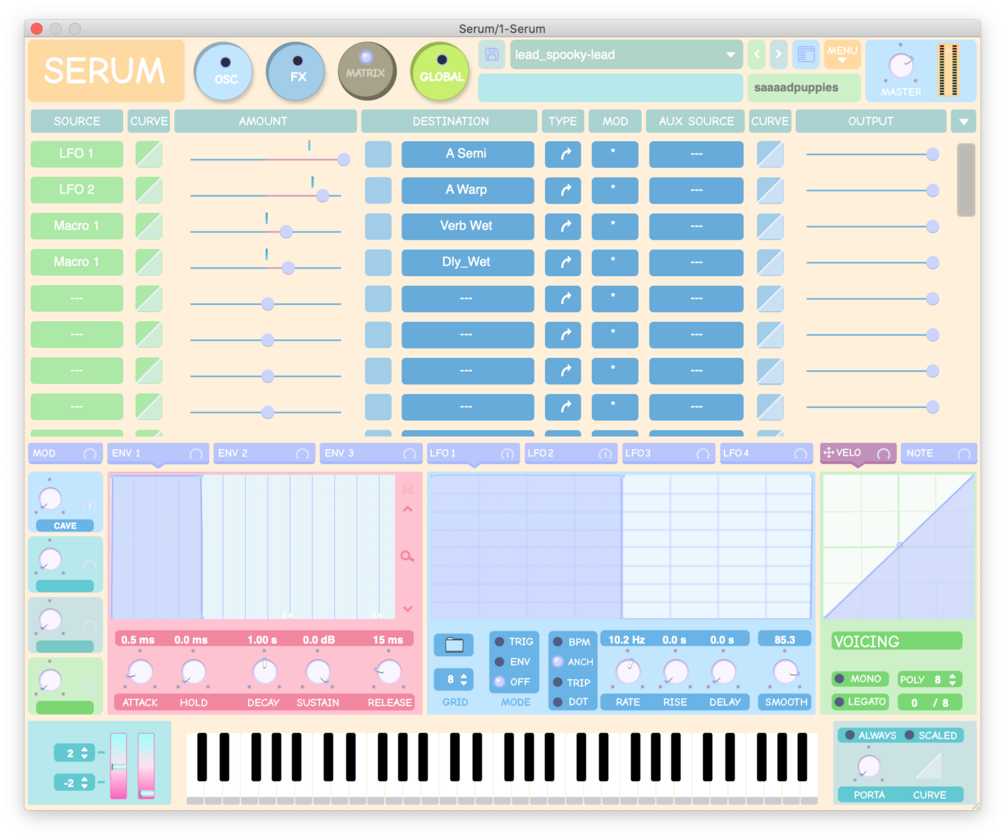Click the LFO 1 row curve icon
This screenshot has height=839, width=1005.
(149, 154)
